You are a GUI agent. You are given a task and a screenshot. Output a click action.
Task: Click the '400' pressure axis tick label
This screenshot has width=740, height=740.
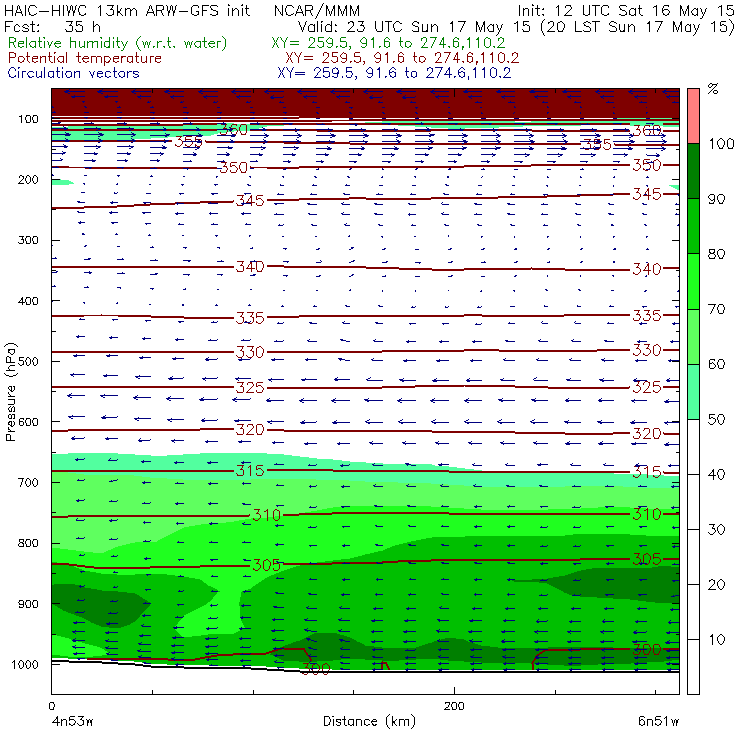tap(28, 301)
